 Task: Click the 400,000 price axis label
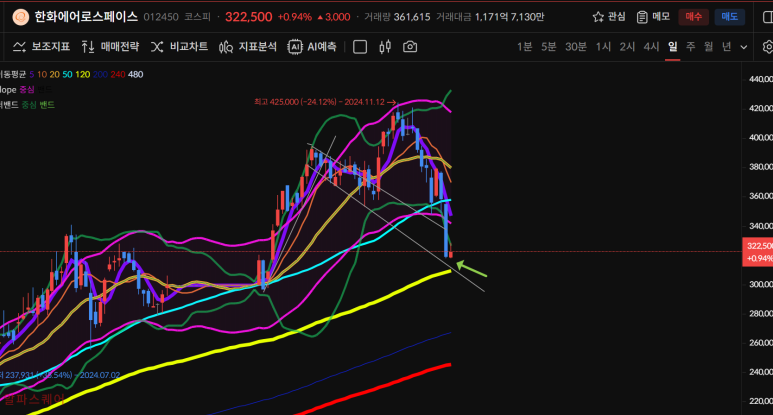[x=761, y=138]
